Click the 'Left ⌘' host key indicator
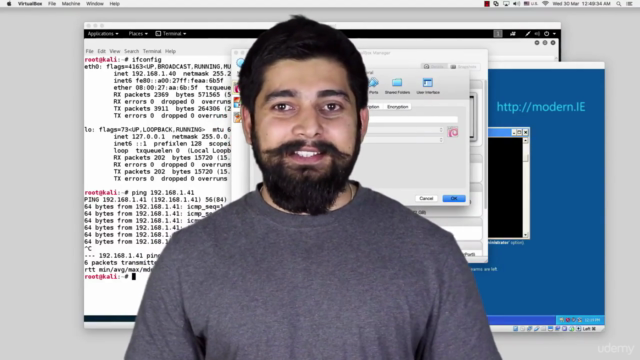The image size is (640, 360). point(590,329)
